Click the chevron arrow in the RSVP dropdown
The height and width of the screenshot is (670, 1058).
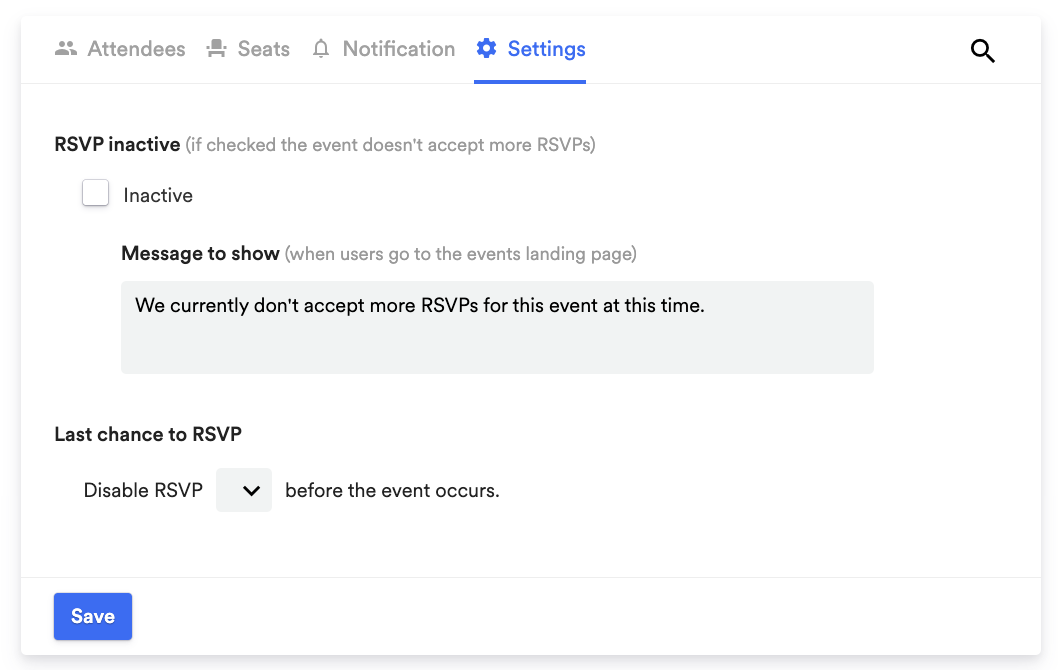[251, 491]
